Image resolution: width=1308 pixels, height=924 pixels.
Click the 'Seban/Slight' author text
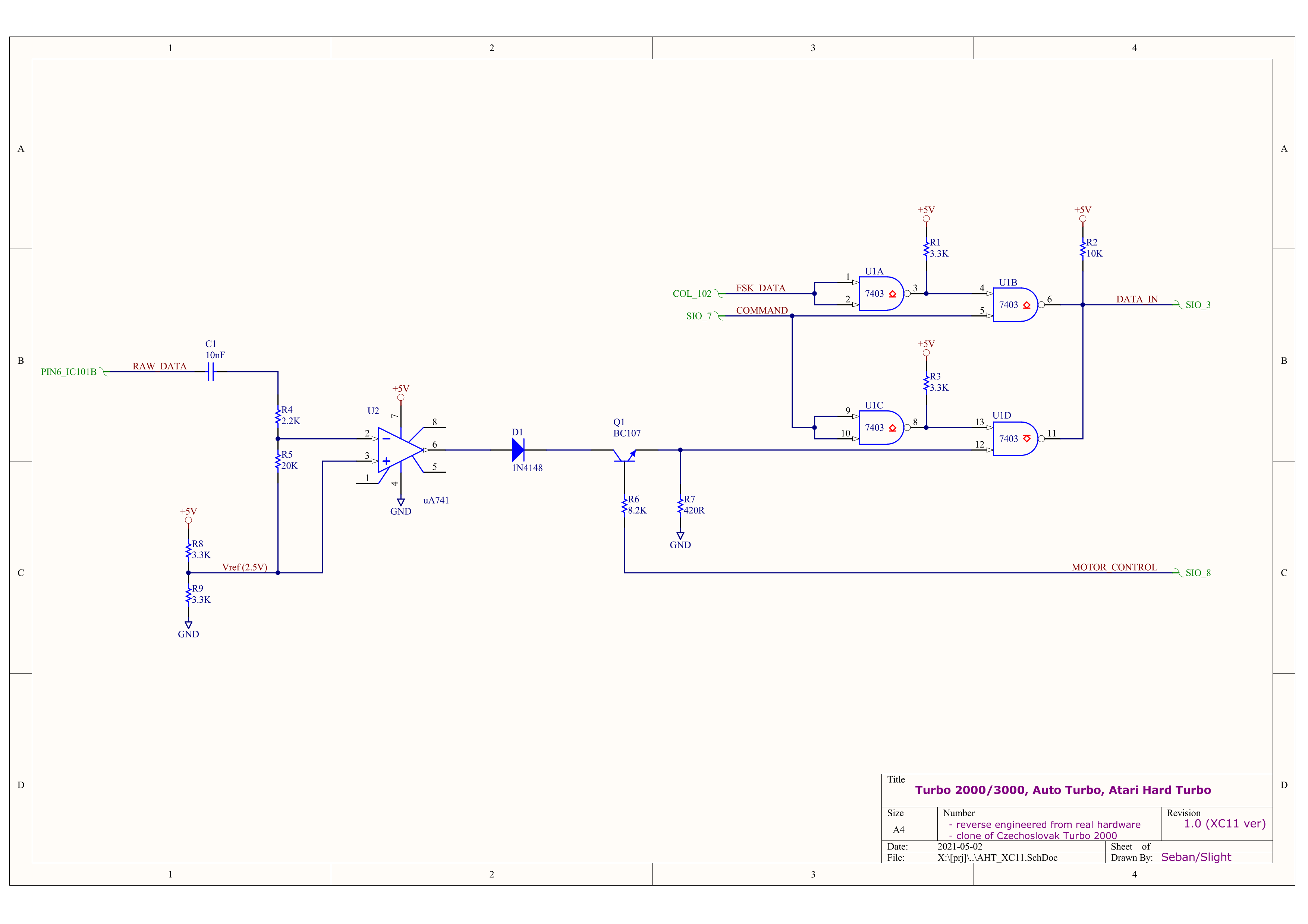(x=1196, y=857)
